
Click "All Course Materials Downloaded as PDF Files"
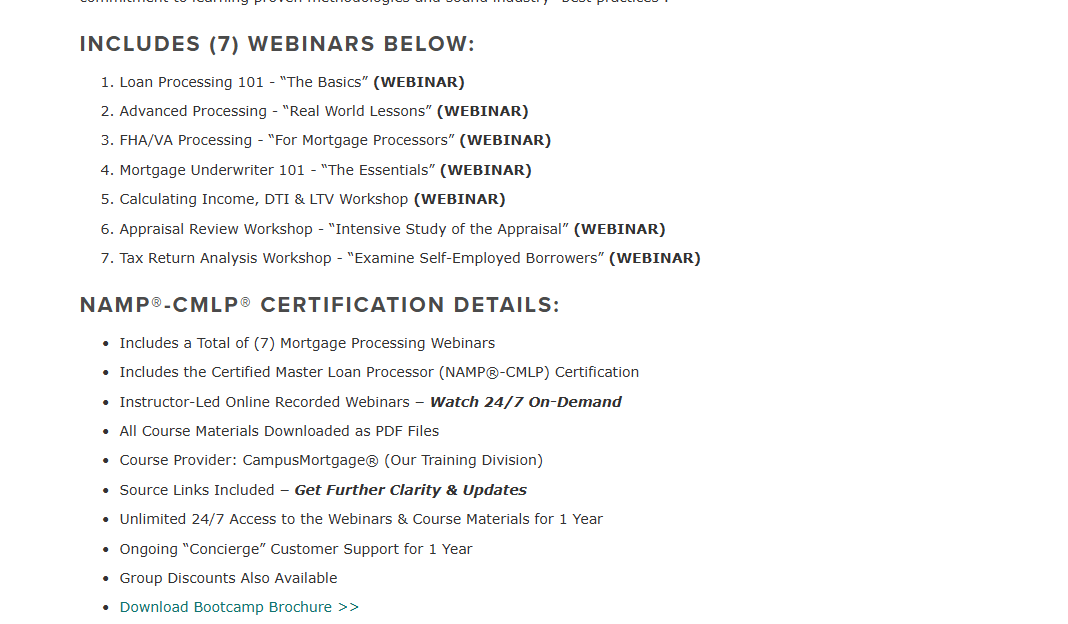click(x=279, y=431)
